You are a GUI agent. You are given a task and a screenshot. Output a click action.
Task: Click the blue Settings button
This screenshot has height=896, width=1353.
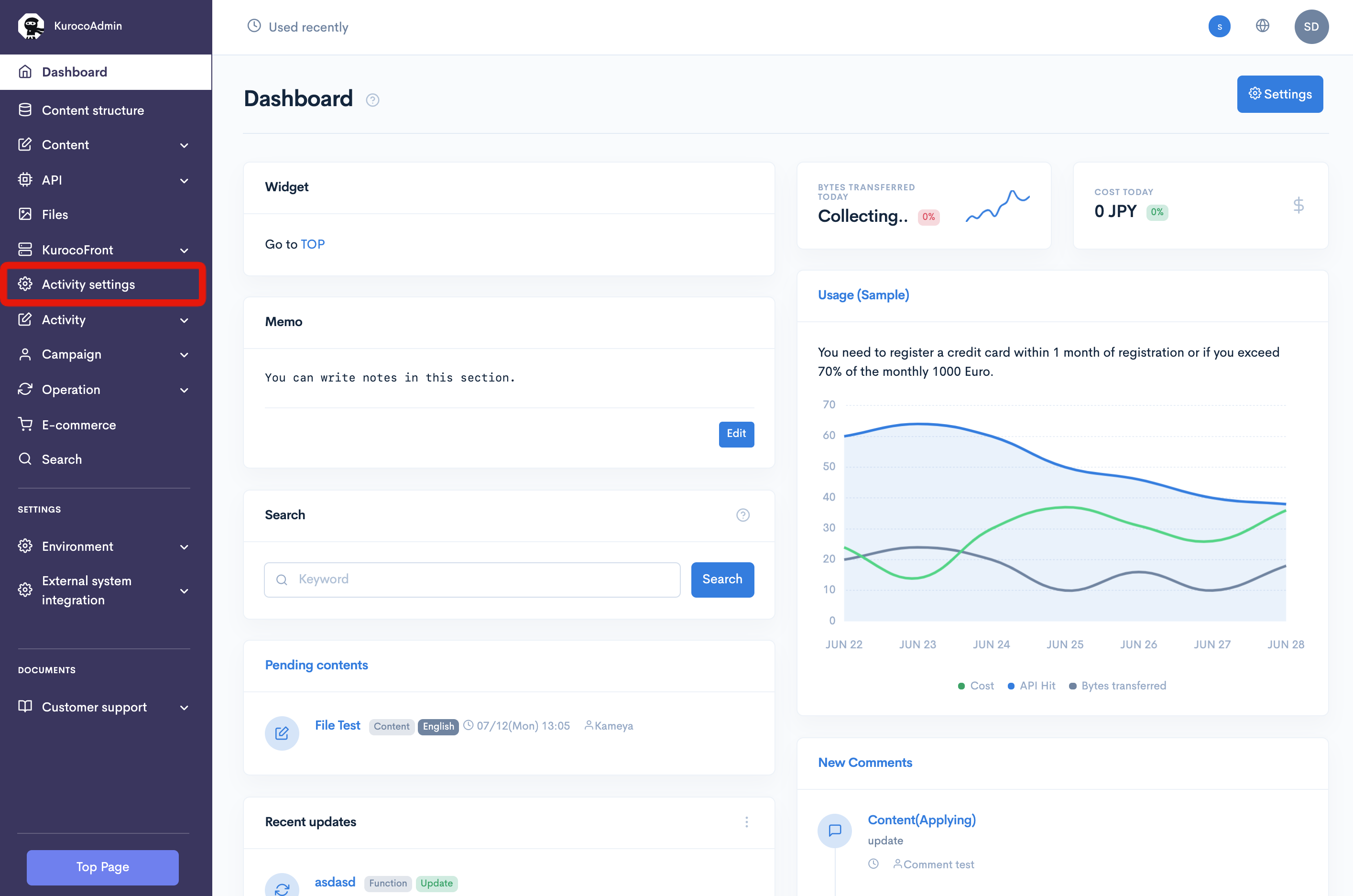click(1280, 94)
